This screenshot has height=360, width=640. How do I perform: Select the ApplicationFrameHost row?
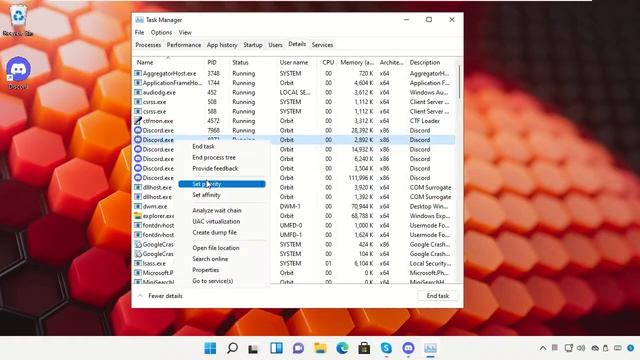(294, 83)
